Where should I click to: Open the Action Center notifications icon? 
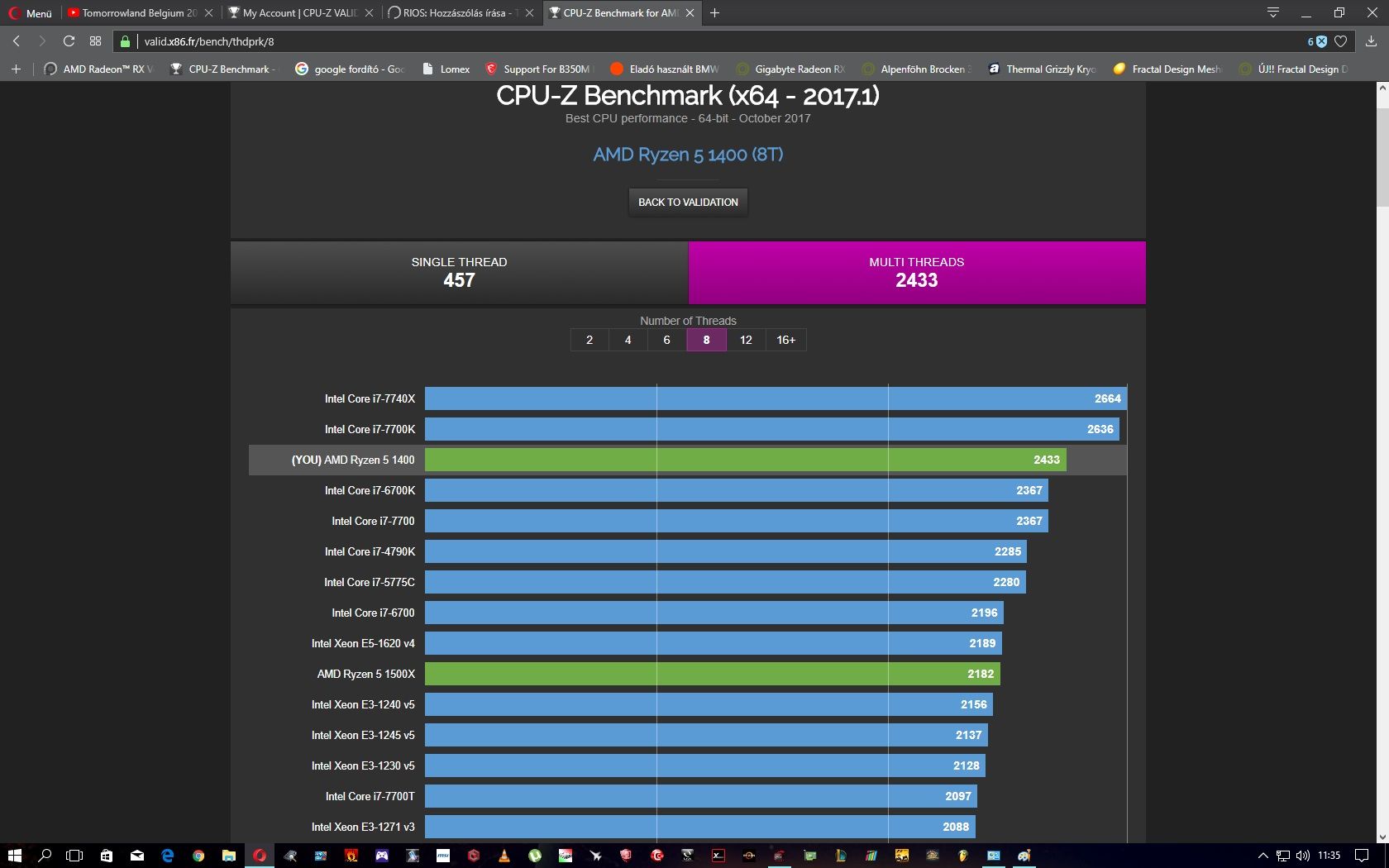[1362, 856]
